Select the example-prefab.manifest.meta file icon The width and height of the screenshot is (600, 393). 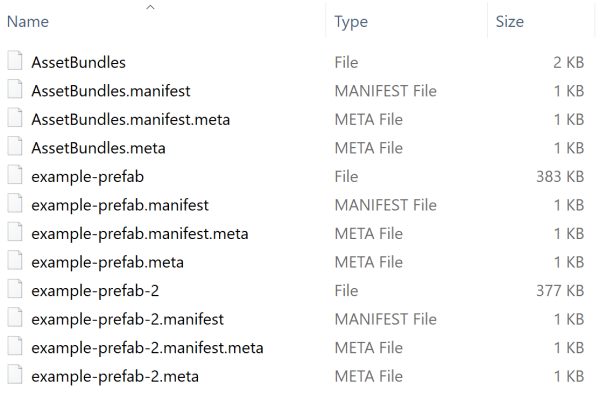15,232
